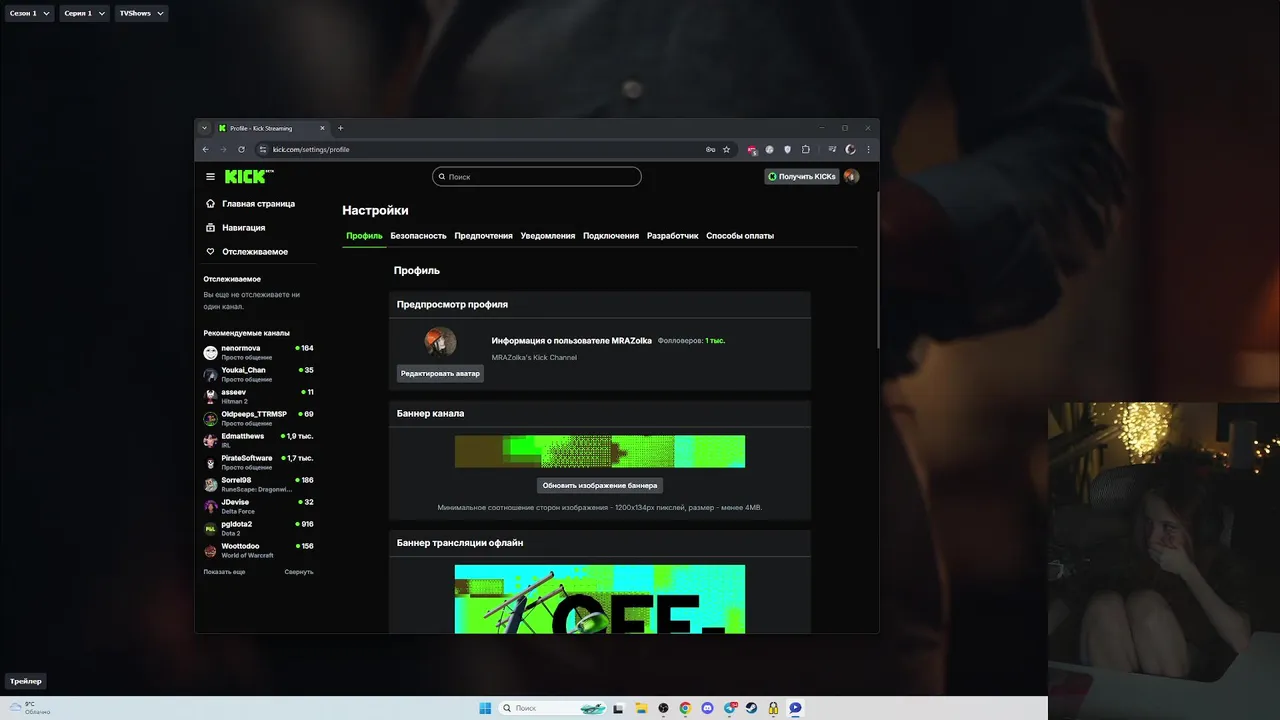Open the Сезон 1 dropdown
The image size is (1280, 720).
(x=29, y=14)
